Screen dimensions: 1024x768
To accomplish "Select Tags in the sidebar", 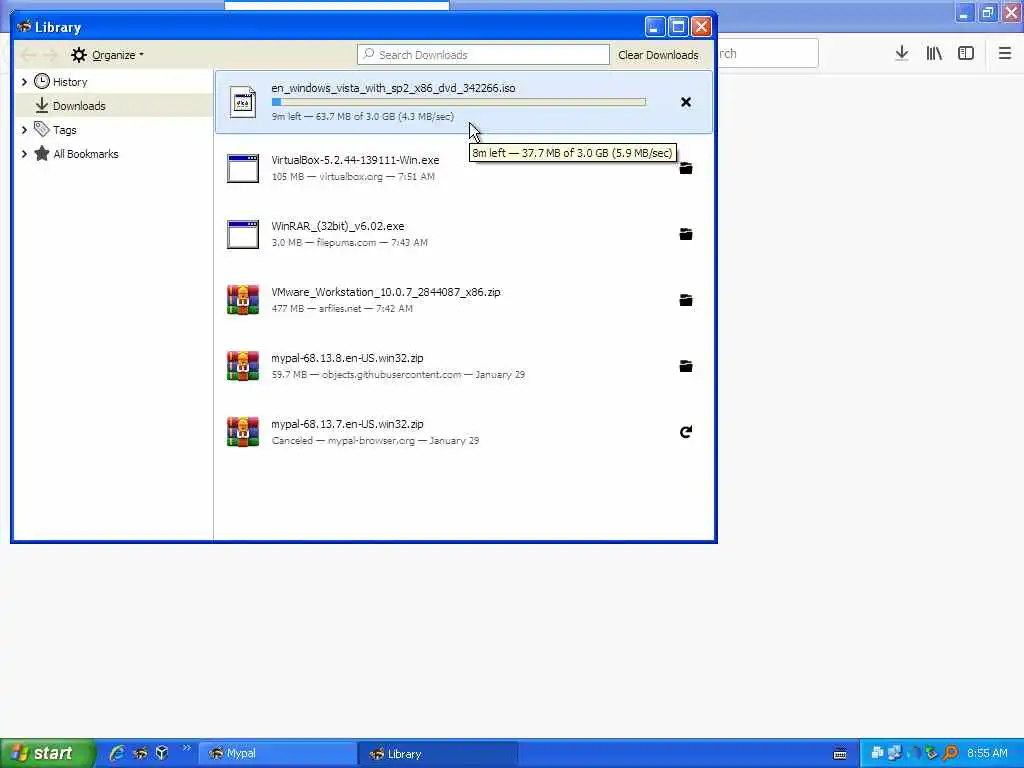I will coord(114,130).
